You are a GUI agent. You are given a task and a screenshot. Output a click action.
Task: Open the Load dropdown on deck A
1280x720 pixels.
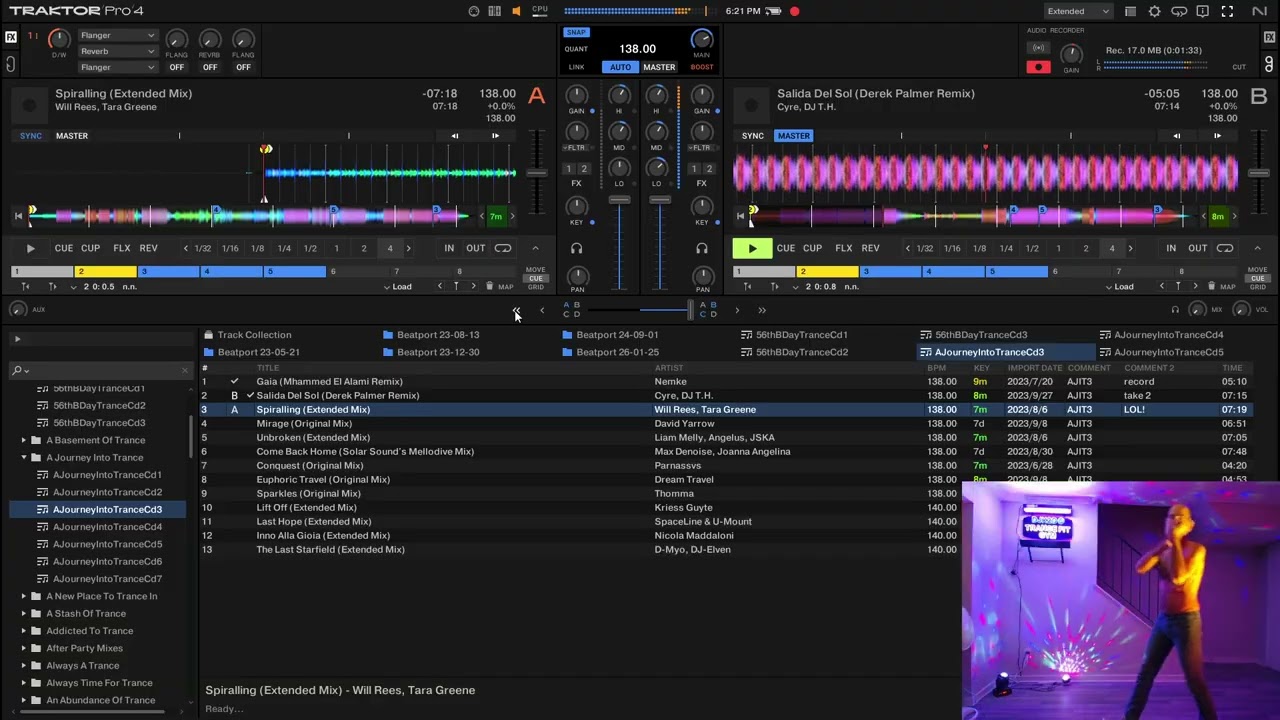click(397, 287)
